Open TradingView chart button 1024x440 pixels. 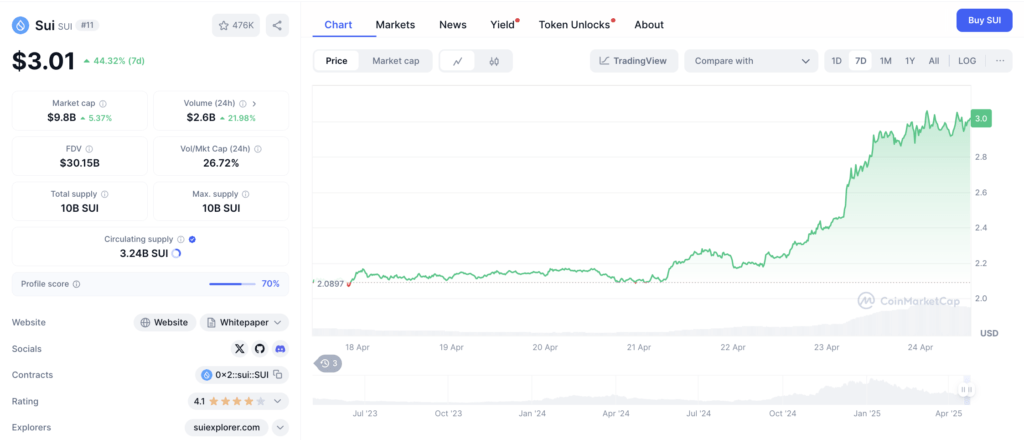[633, 61]
